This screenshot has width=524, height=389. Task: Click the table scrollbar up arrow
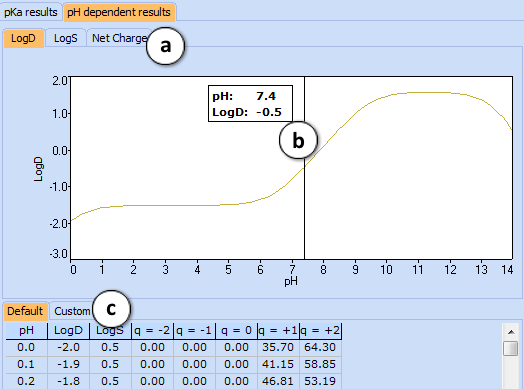pyautogui.click(x=511, y=332)
